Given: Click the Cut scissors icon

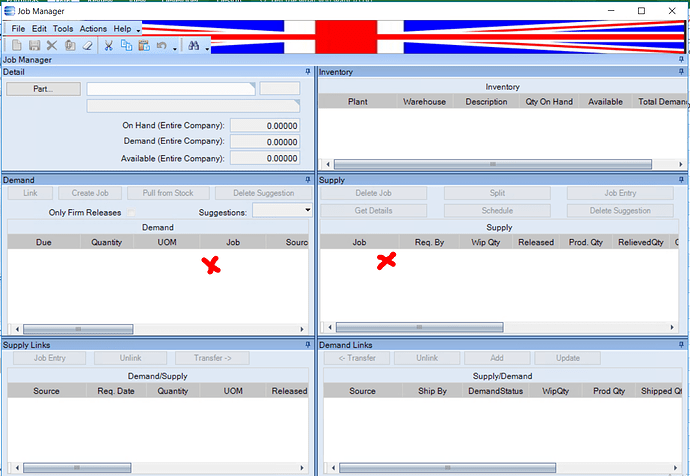Looking at the screenshot, I should [x=109, y=45].
